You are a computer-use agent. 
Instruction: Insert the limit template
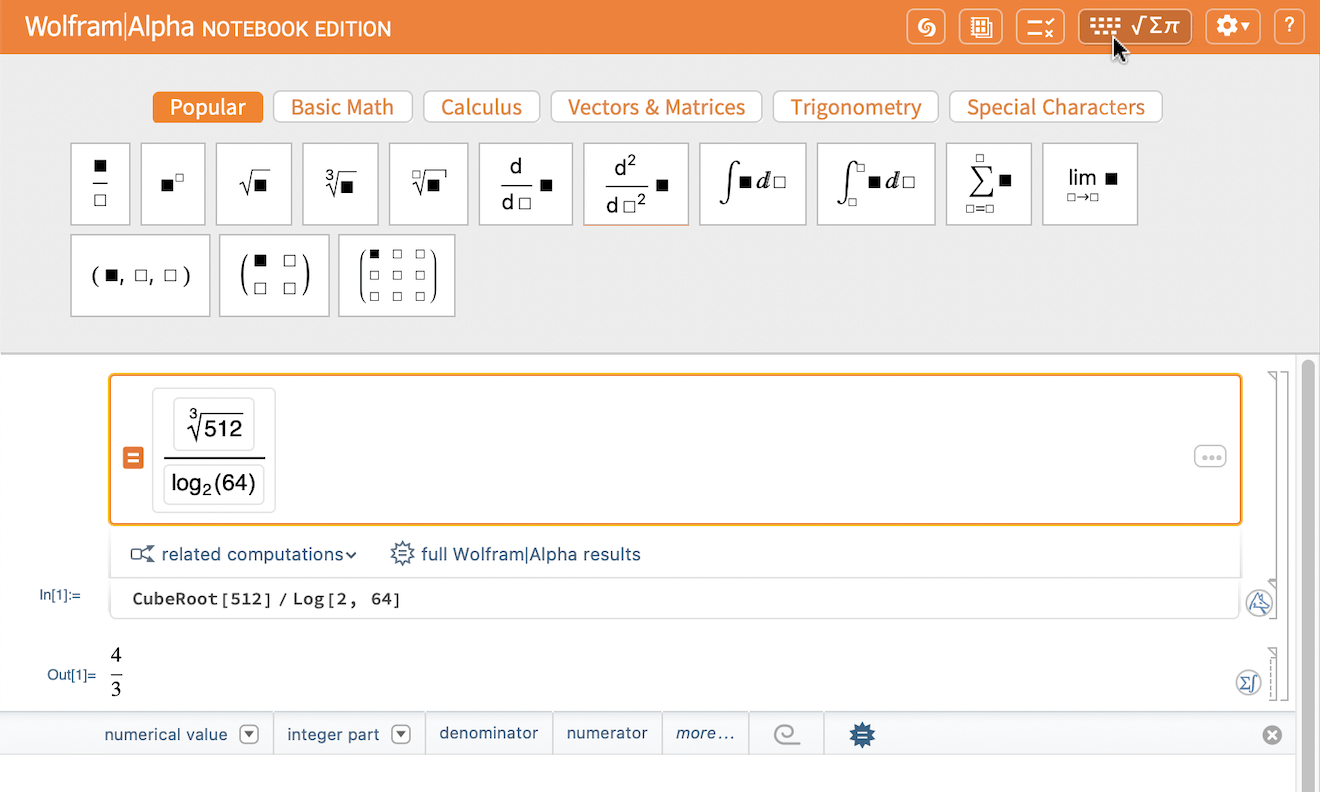(x=1090, y=184)
